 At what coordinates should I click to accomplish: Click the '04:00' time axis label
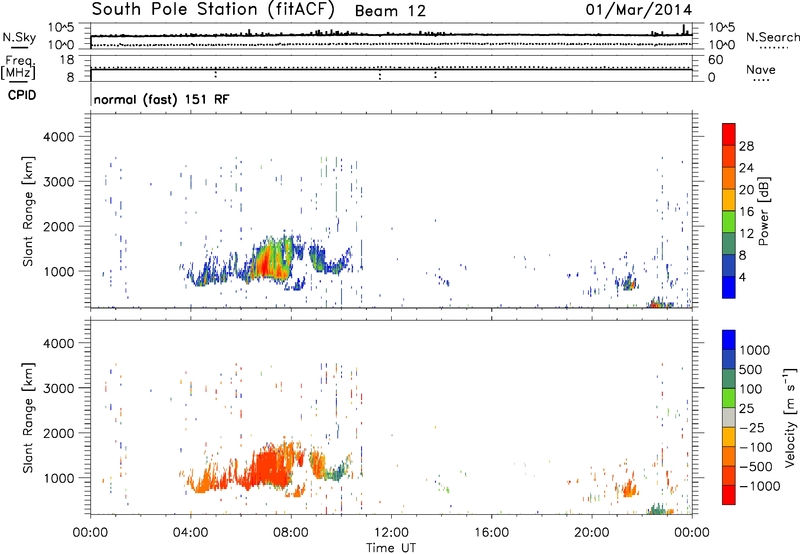(191, 533)
